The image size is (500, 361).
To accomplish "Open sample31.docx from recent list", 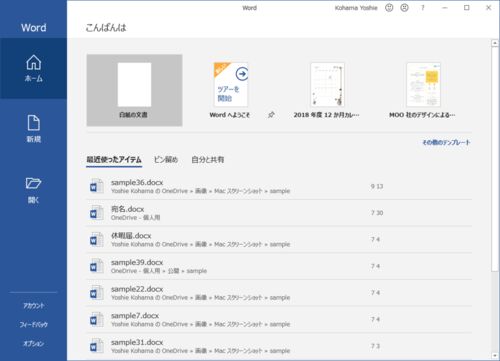I will coord(279,346).
